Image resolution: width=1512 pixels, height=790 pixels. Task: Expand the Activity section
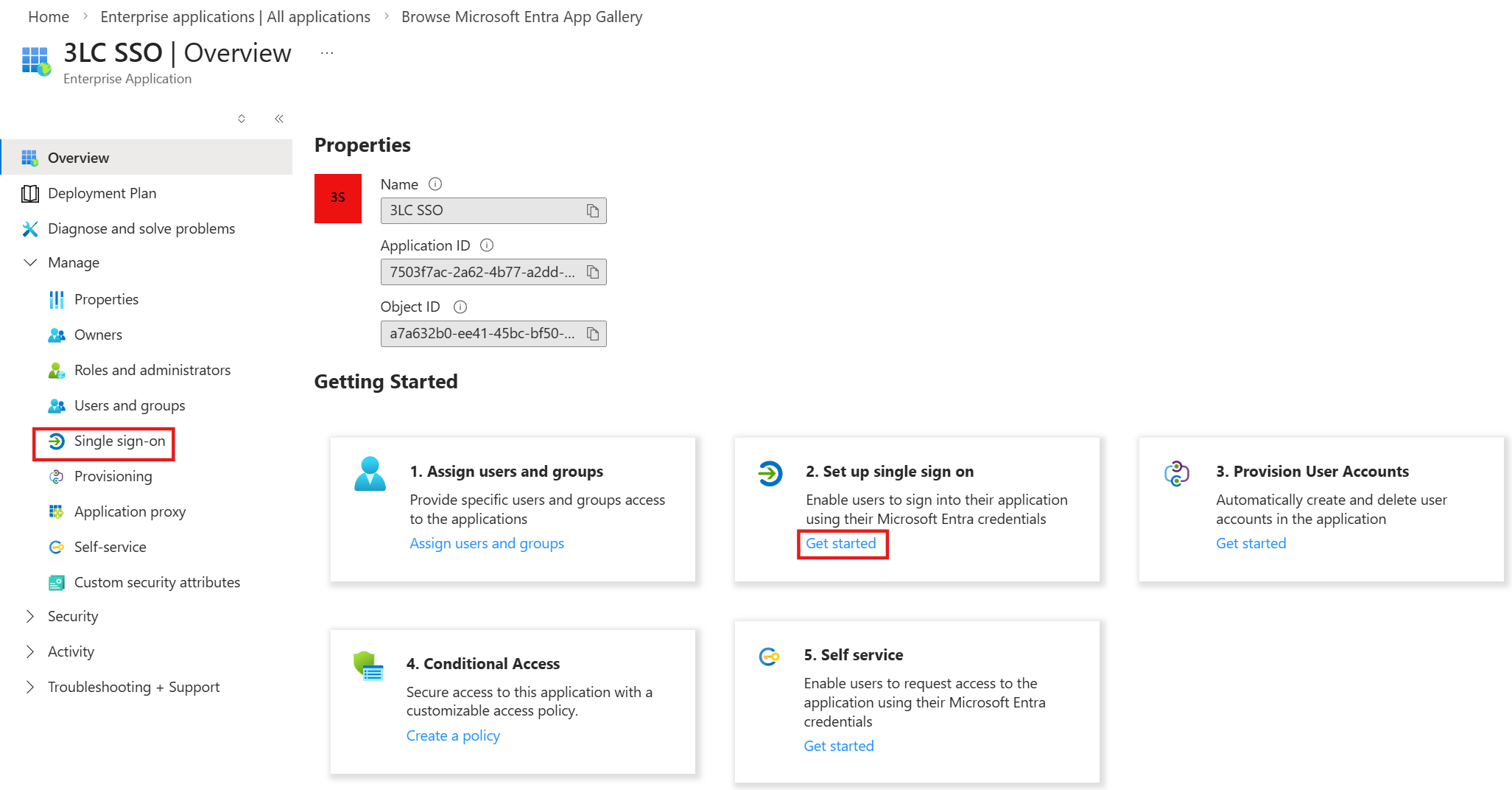tap(30, 651)
